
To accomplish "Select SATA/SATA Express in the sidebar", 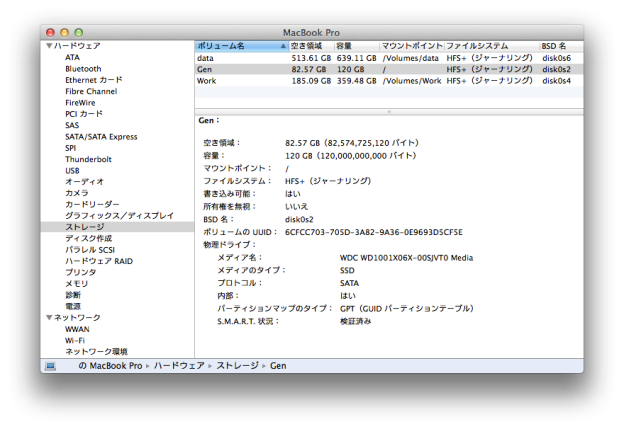I will (101, 137).
